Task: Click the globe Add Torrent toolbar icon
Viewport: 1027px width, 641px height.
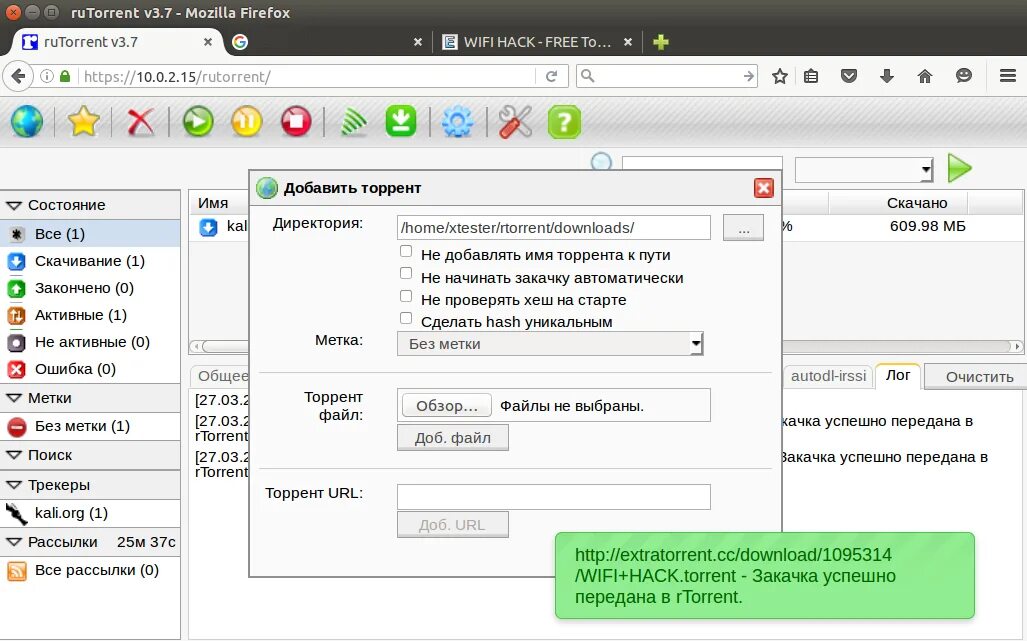Action: click(27, 122)
